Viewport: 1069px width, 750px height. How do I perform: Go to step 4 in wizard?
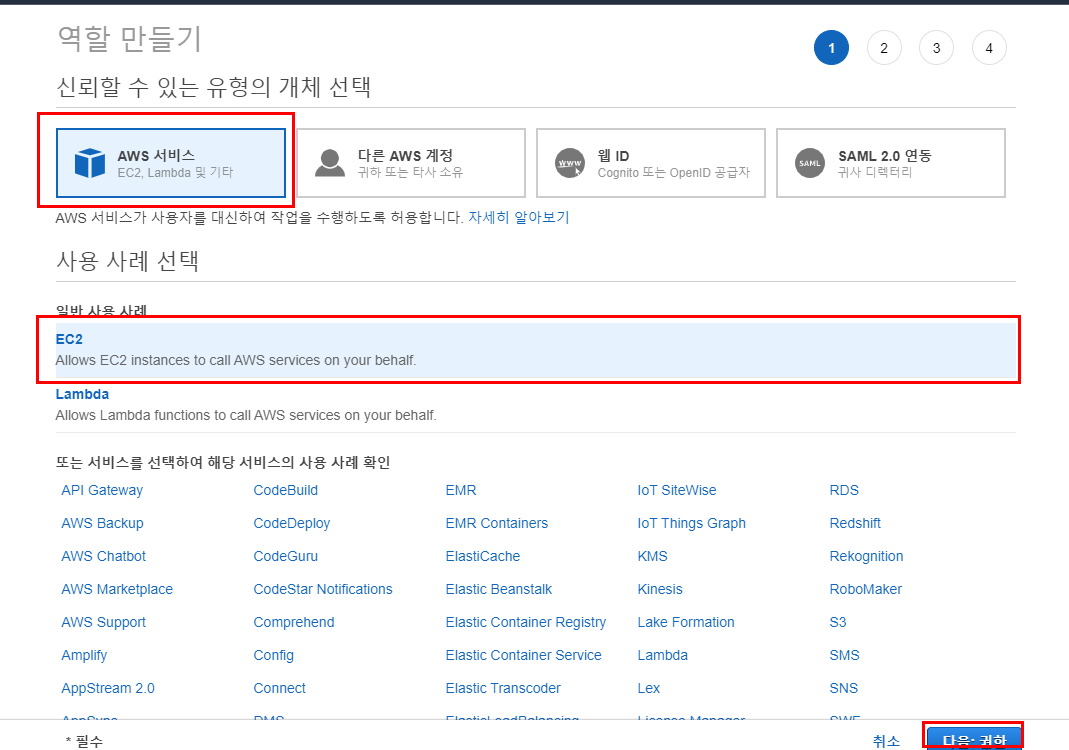coord(989,48)
